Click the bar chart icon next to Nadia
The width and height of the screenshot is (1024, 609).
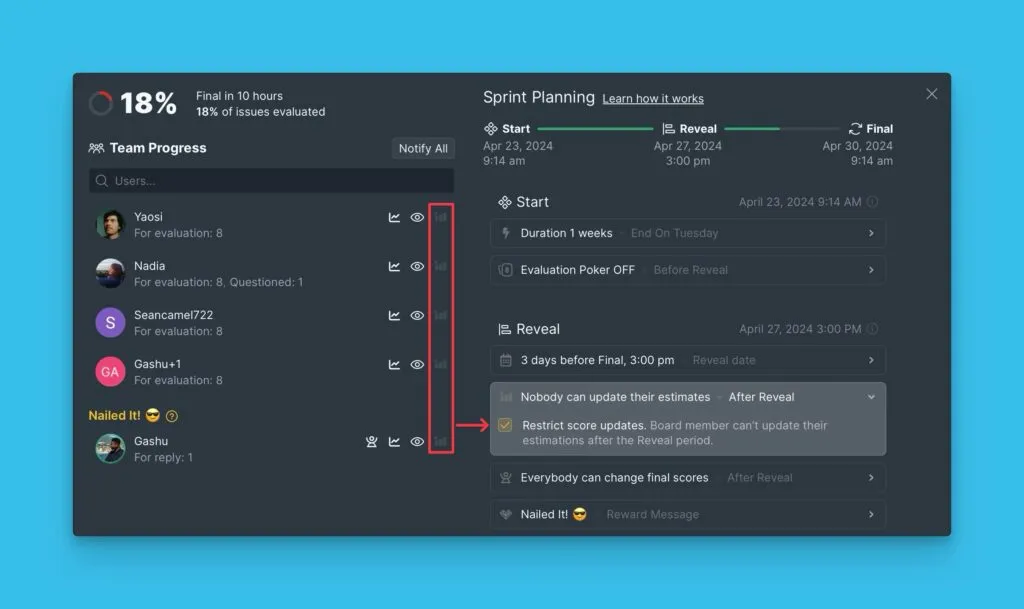pyautogui.click(x=440, y=266)
